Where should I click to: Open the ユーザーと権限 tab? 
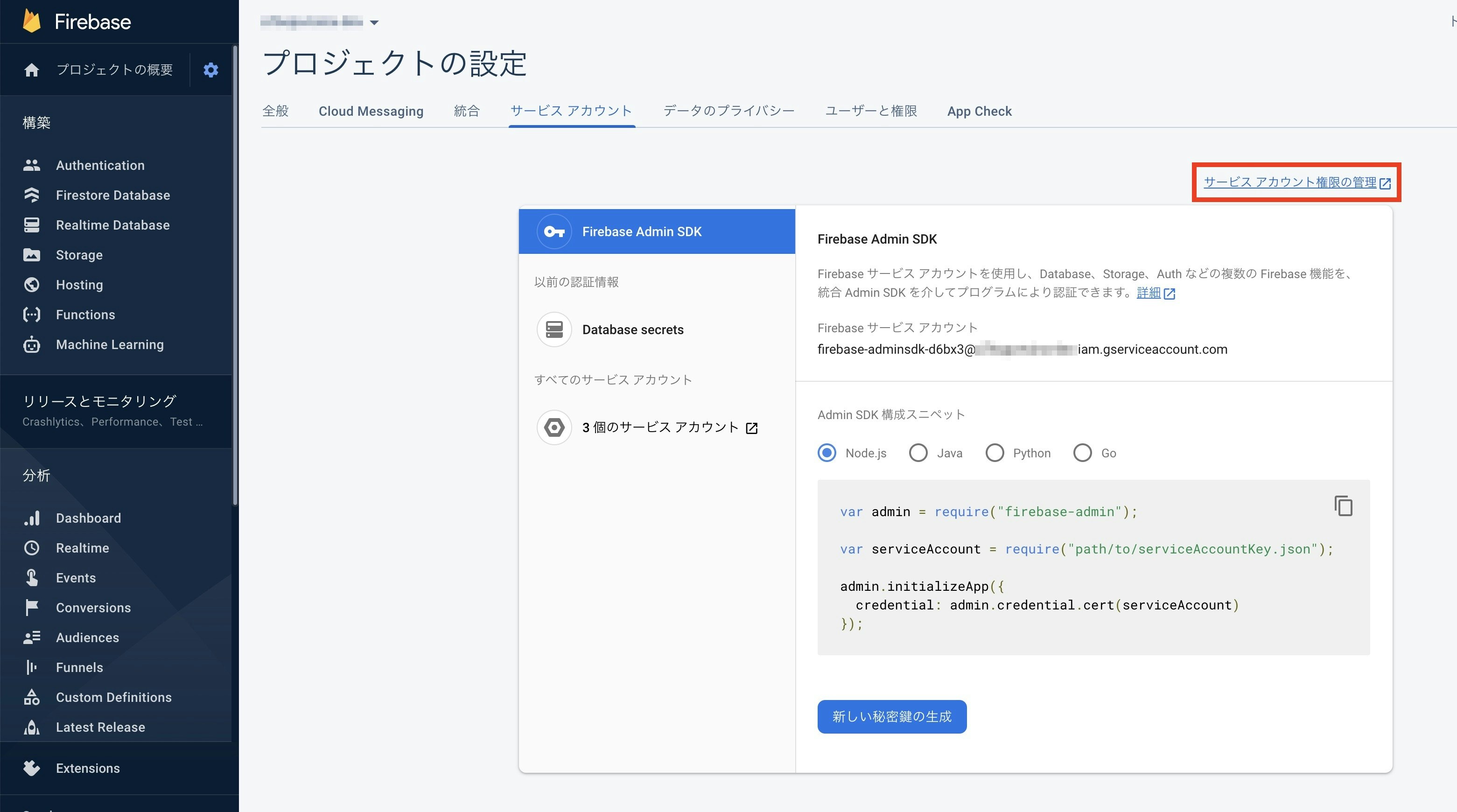coord(870,111)
